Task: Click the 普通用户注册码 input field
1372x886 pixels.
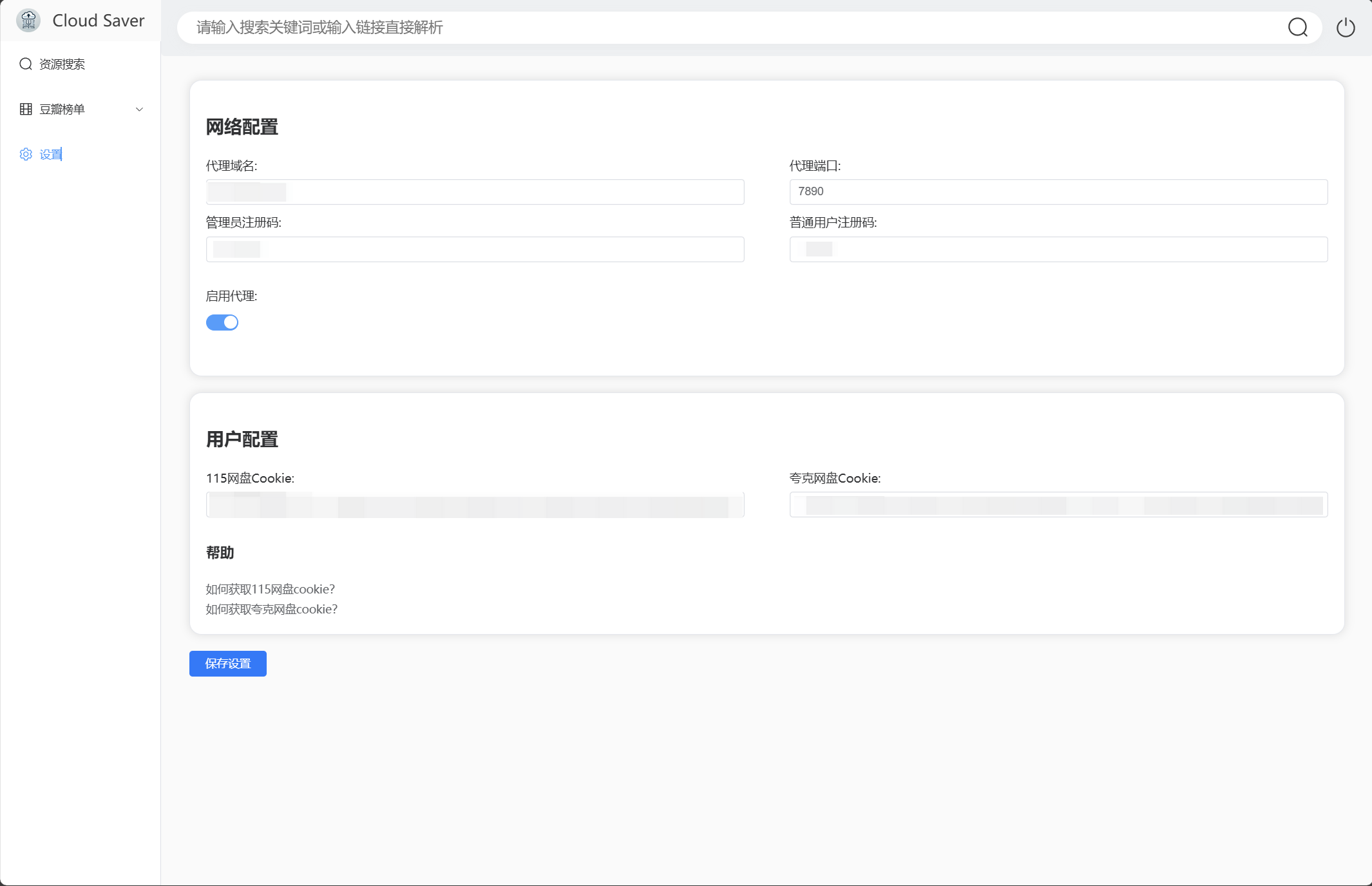Action: pos(1058,249)
